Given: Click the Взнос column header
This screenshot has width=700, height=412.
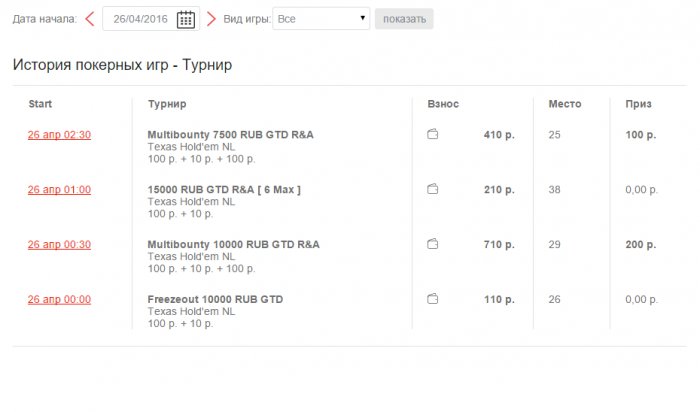Looking at the screenshot, I should [443, 104].
